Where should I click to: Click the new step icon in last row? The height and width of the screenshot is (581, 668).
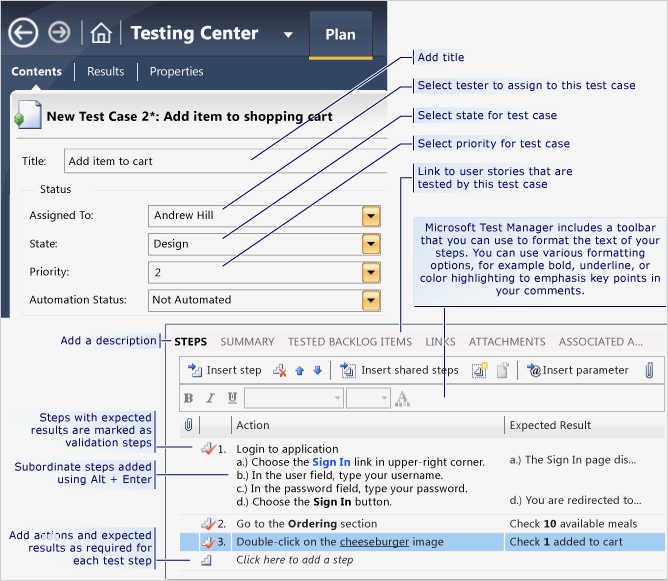pyautogui.click(x=207, y=560)
